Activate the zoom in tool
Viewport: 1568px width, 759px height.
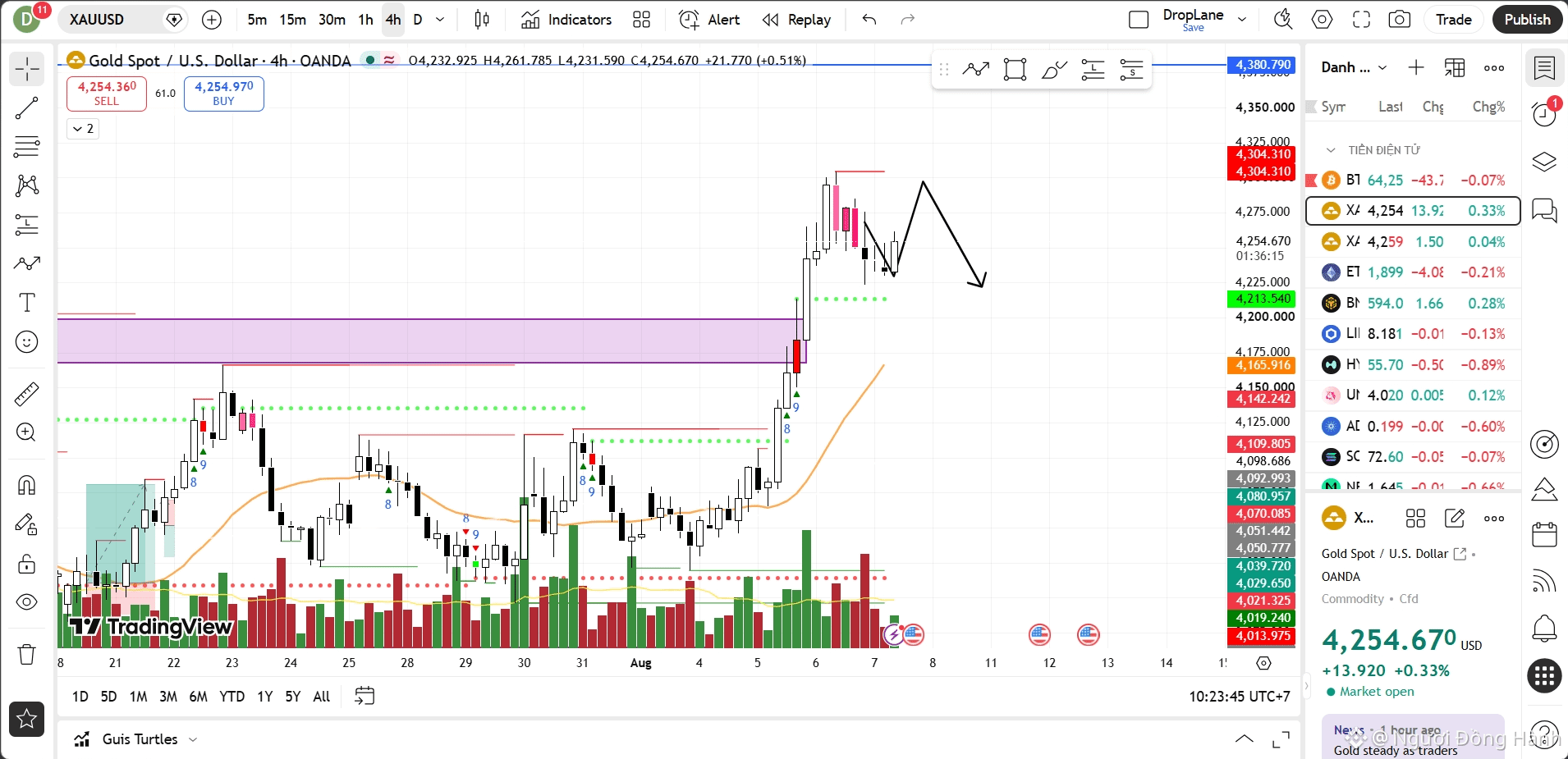[x=27, y=432]
